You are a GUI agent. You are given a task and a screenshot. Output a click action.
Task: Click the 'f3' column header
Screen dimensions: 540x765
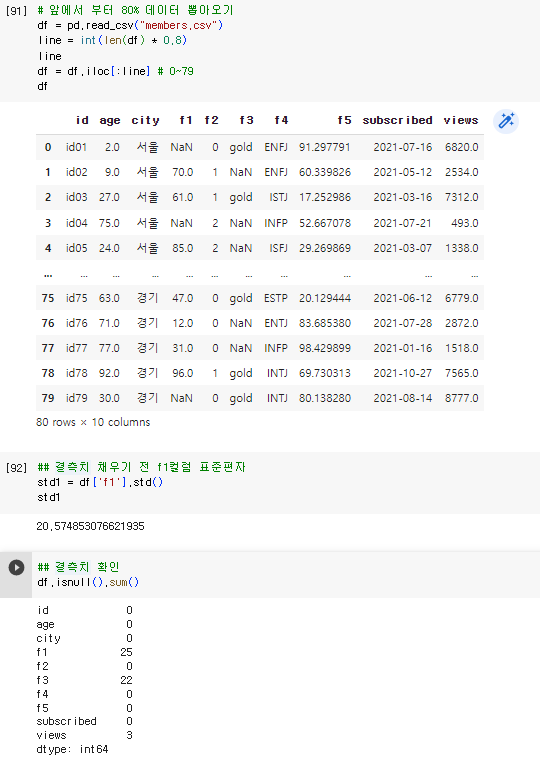click(x=246, y=120)
